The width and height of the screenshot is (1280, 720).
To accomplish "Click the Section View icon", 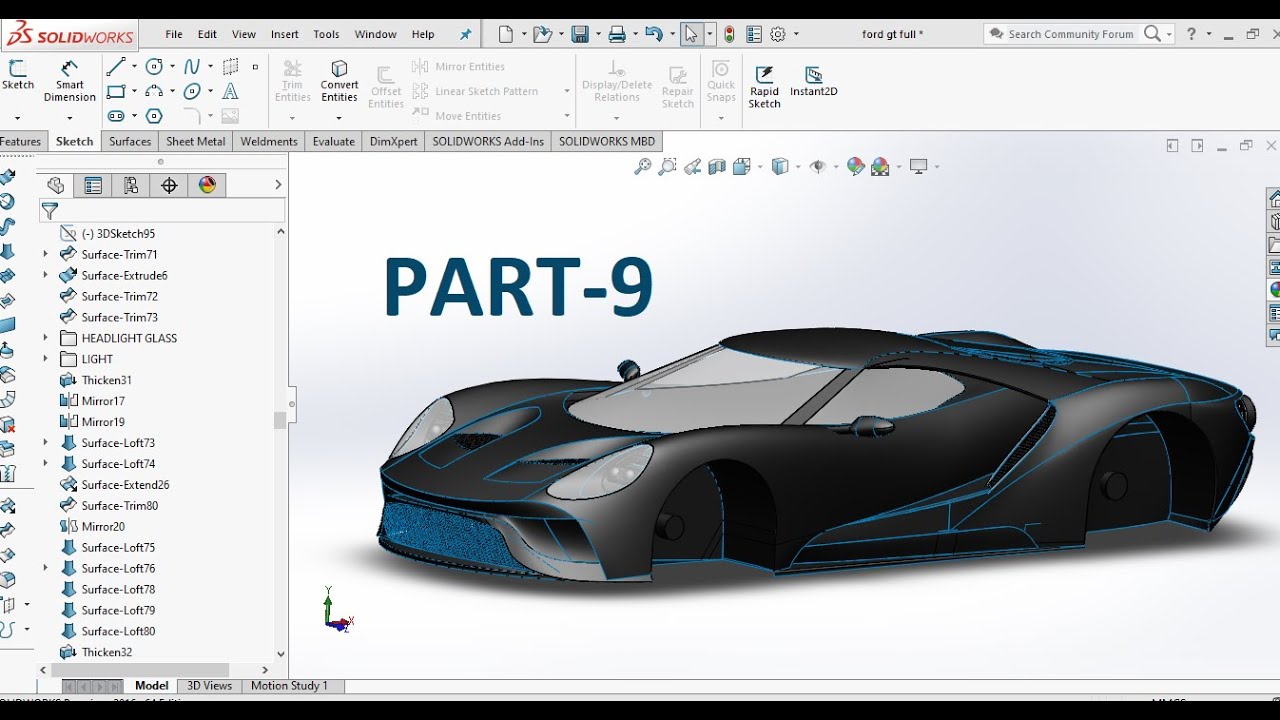I will click(x=716, y=167).
